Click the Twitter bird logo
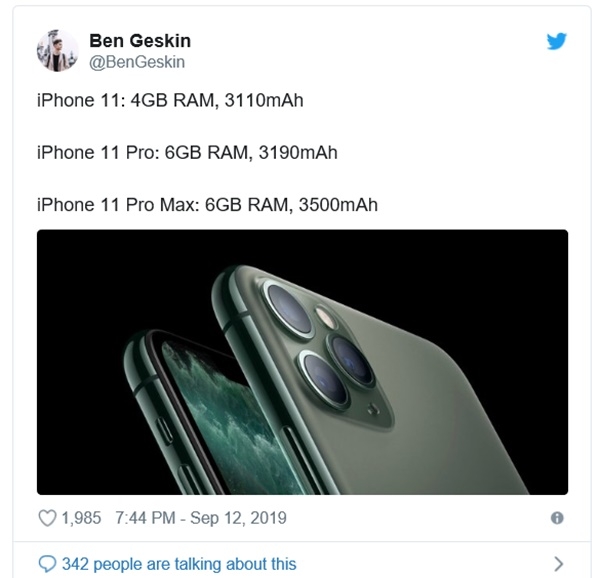600x578 pixels. (x=556, y=41)
